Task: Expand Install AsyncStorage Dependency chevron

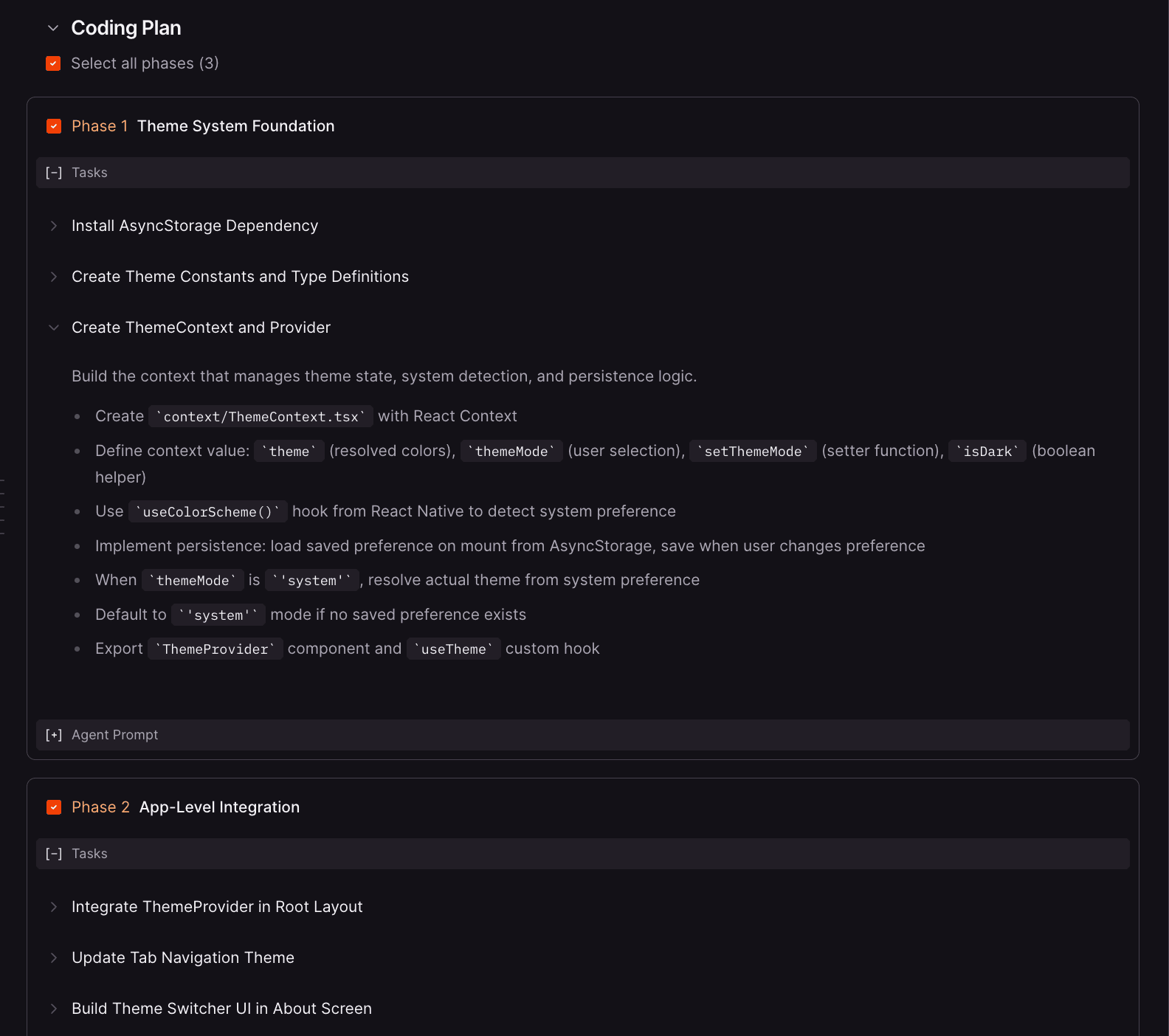Action: pos(54,226)
